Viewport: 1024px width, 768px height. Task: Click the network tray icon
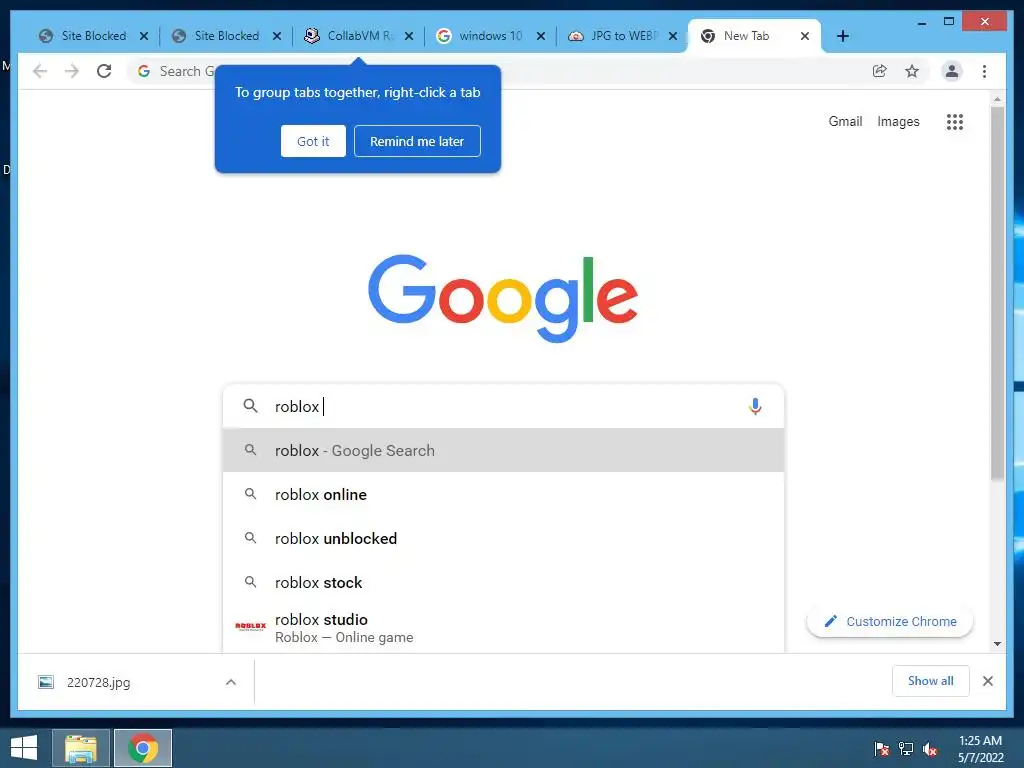906,749
